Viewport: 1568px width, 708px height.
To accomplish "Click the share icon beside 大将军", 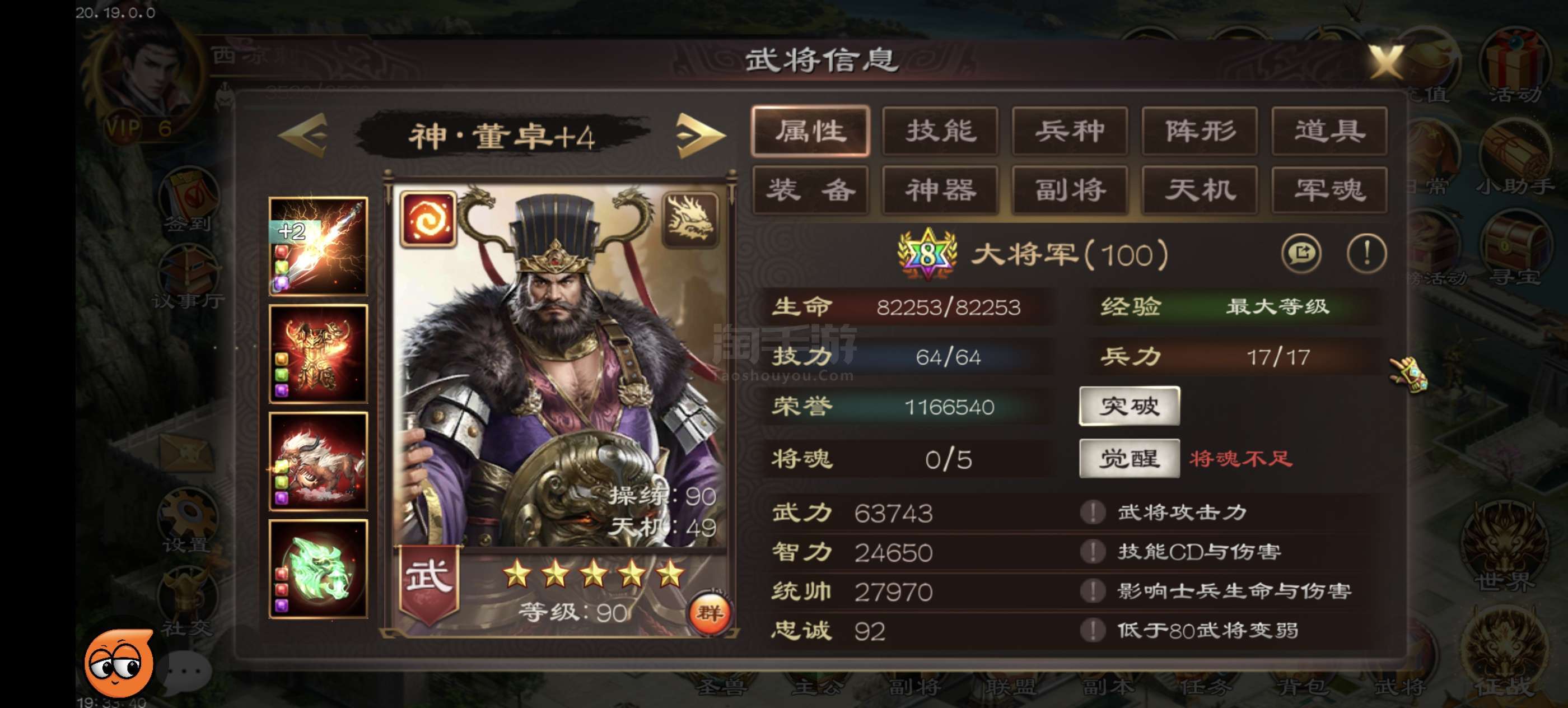I will point(1301,253).
